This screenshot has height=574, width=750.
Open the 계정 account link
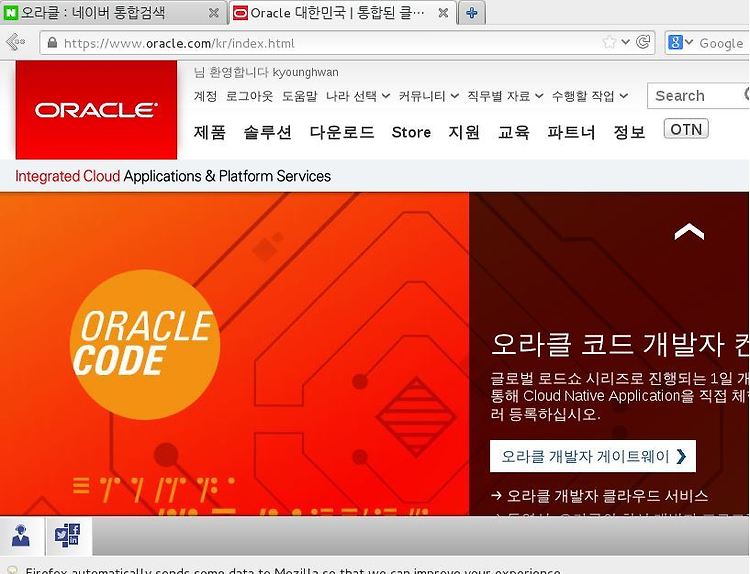[x=205, y=96]
